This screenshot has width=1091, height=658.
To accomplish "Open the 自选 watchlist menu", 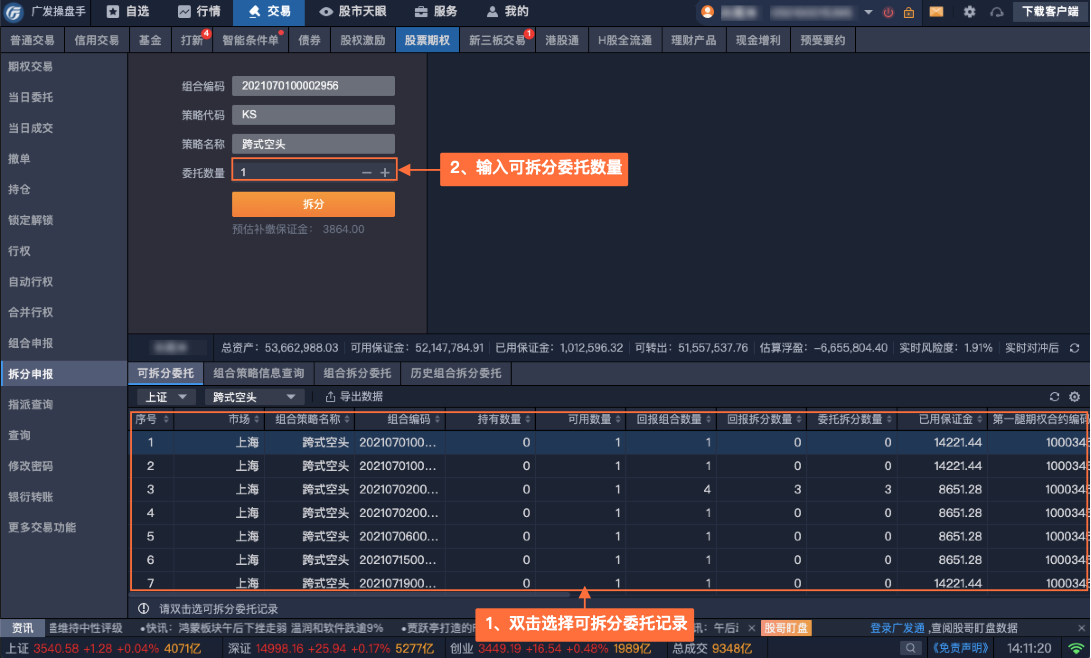I will (128, 12).
